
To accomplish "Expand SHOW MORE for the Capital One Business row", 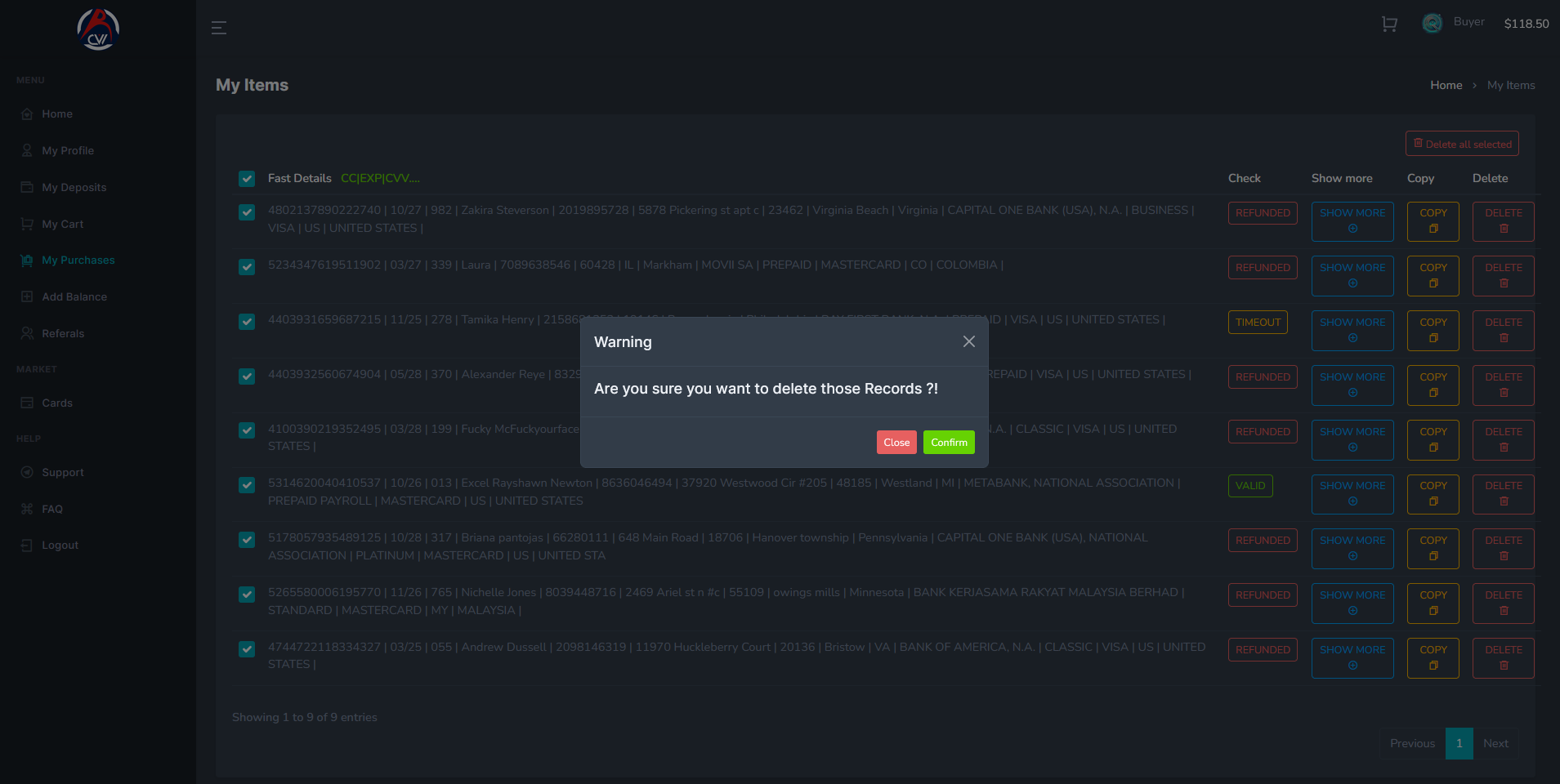I will tap(1352, 221).
